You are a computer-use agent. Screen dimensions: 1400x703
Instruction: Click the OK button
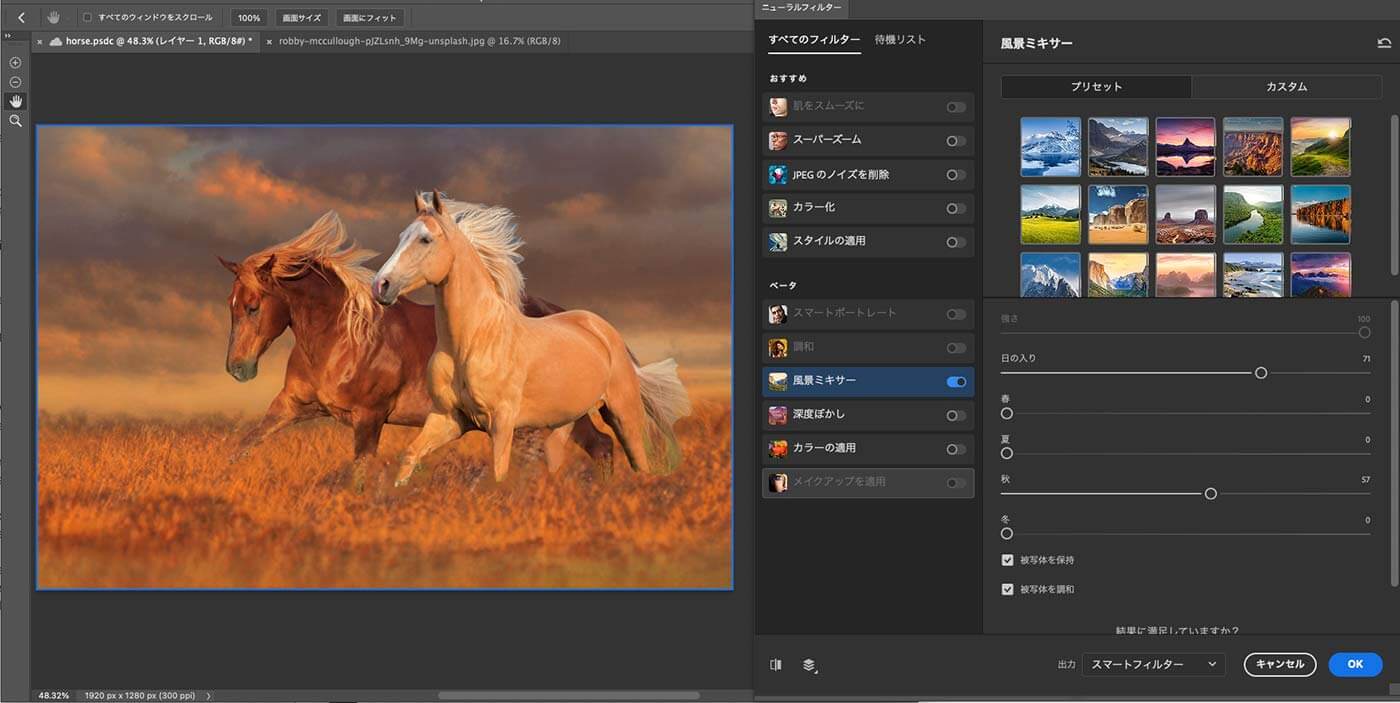[x=1355, y=664]
